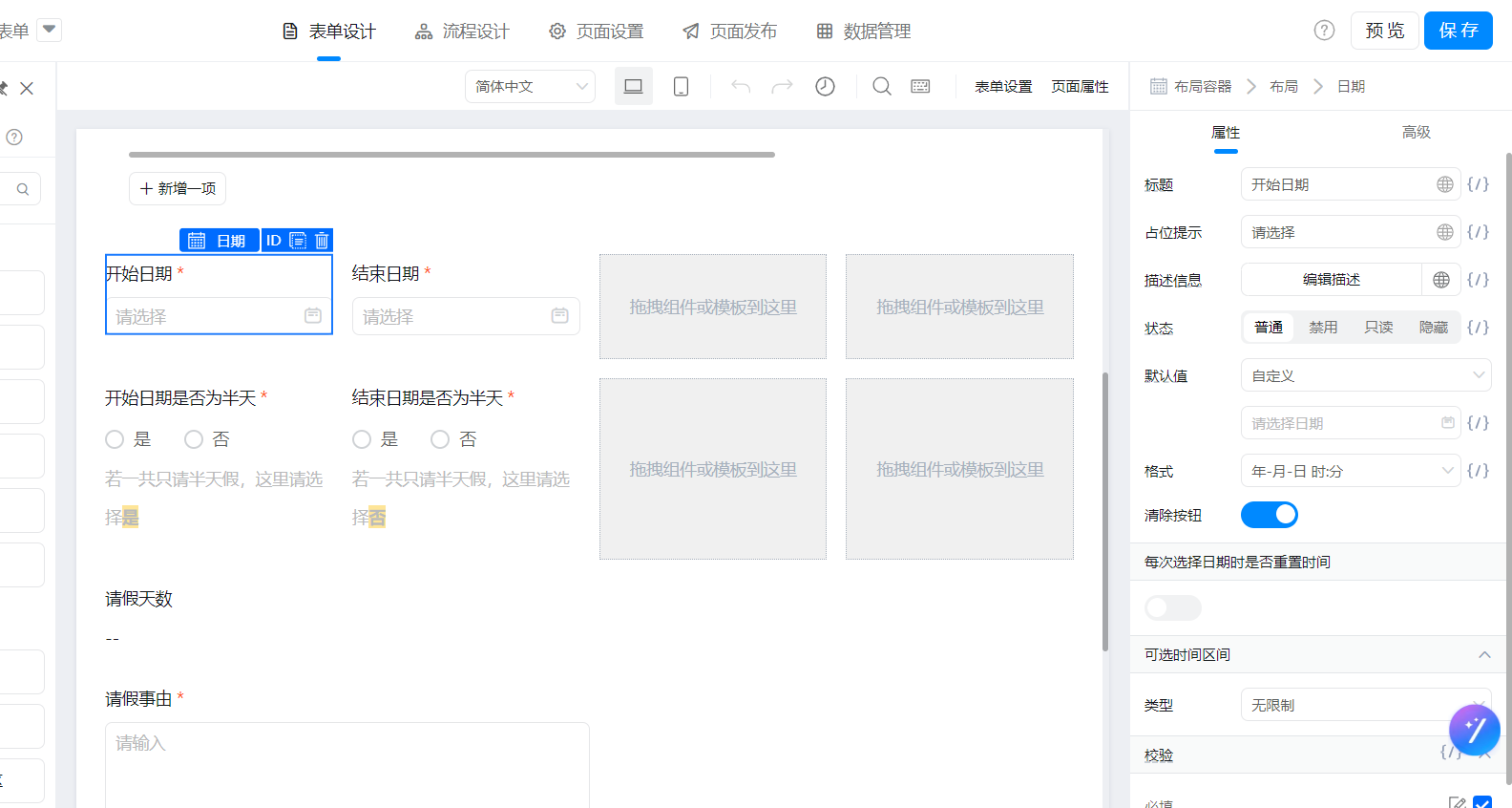
Task: Bind variable for 状态 using braces icon
Action: click(x=1478, y=328)
